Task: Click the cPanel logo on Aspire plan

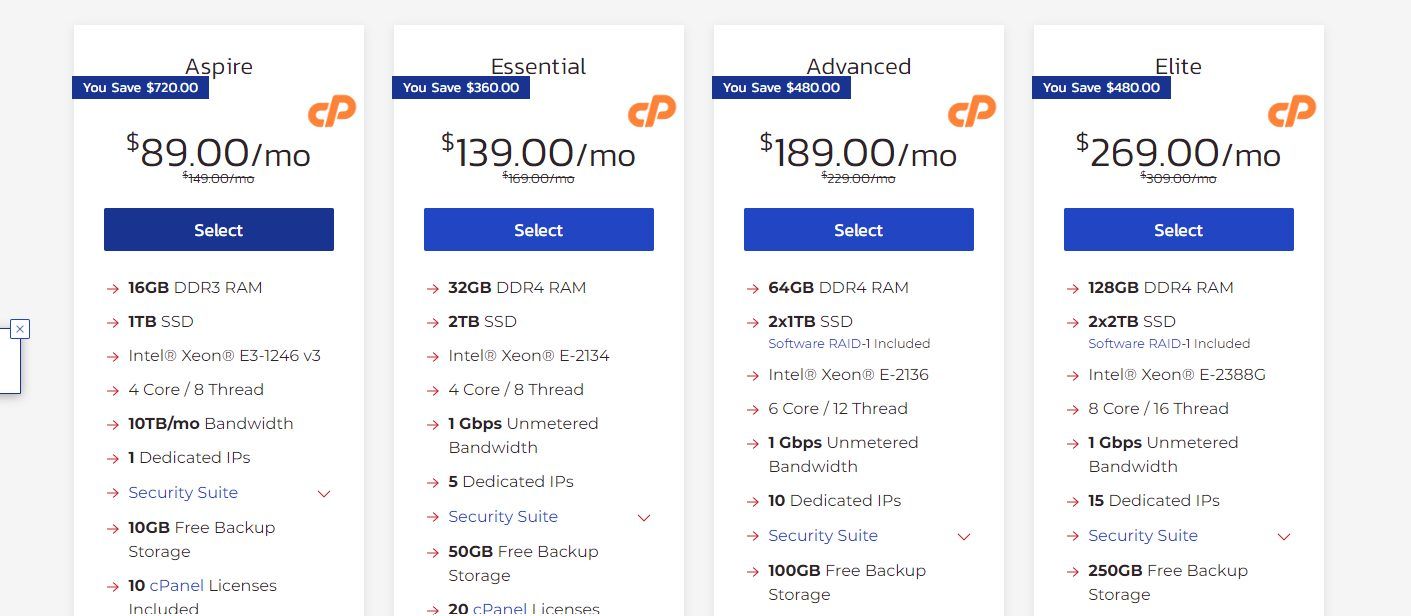Action: (332, 111)
